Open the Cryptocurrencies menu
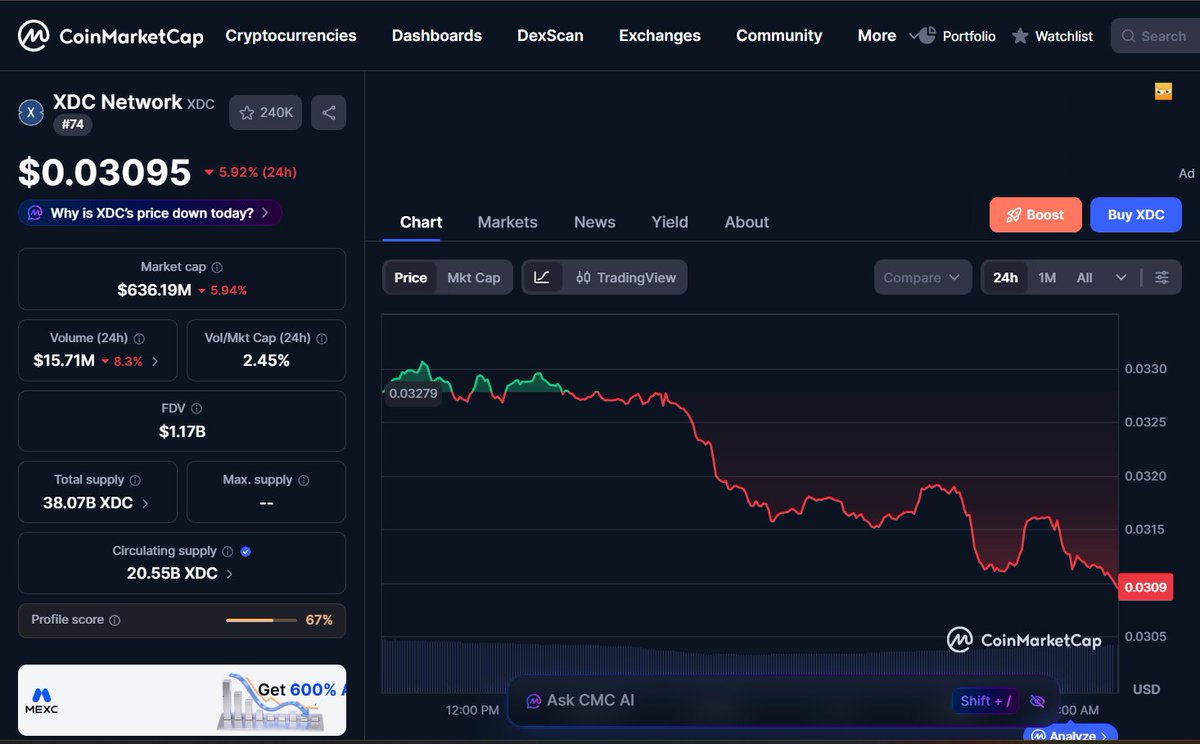Viewport: 1200px width, 744px height. (291, 35)
